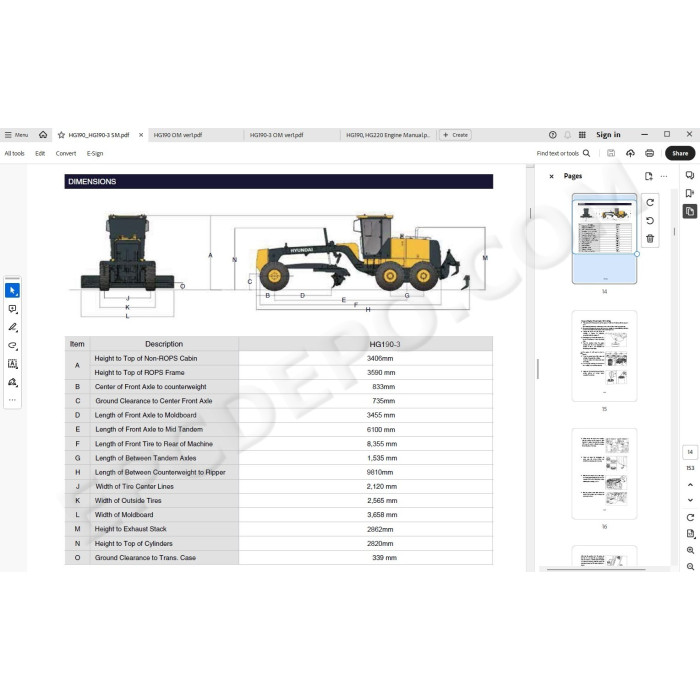The height and width of the screenshot is (700, 700).
Task: Open the Help question-mark icon
Action: [x=553, y=135]
